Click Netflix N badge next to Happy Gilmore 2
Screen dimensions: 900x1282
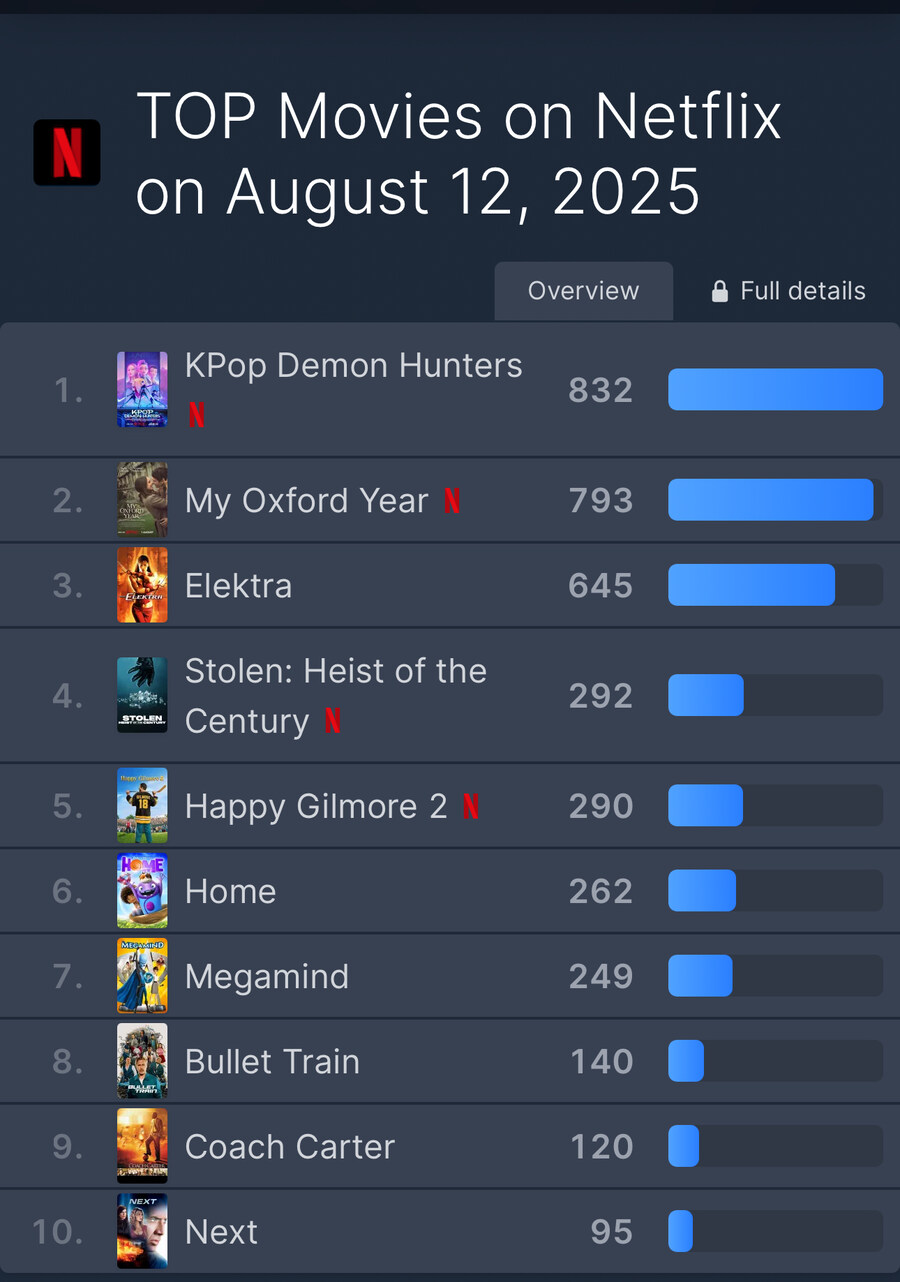point(470,806)
